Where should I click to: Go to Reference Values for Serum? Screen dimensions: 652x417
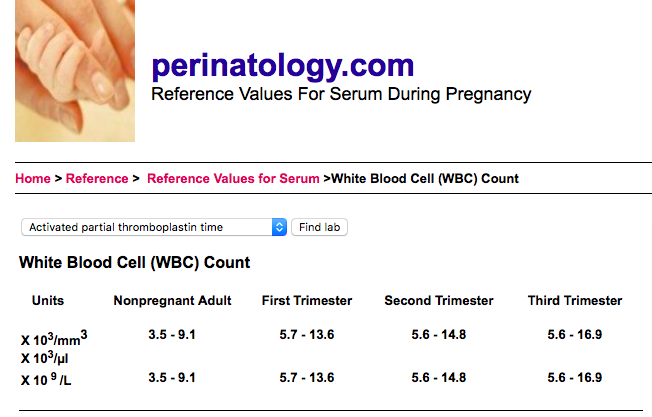(x=233, y=179)
